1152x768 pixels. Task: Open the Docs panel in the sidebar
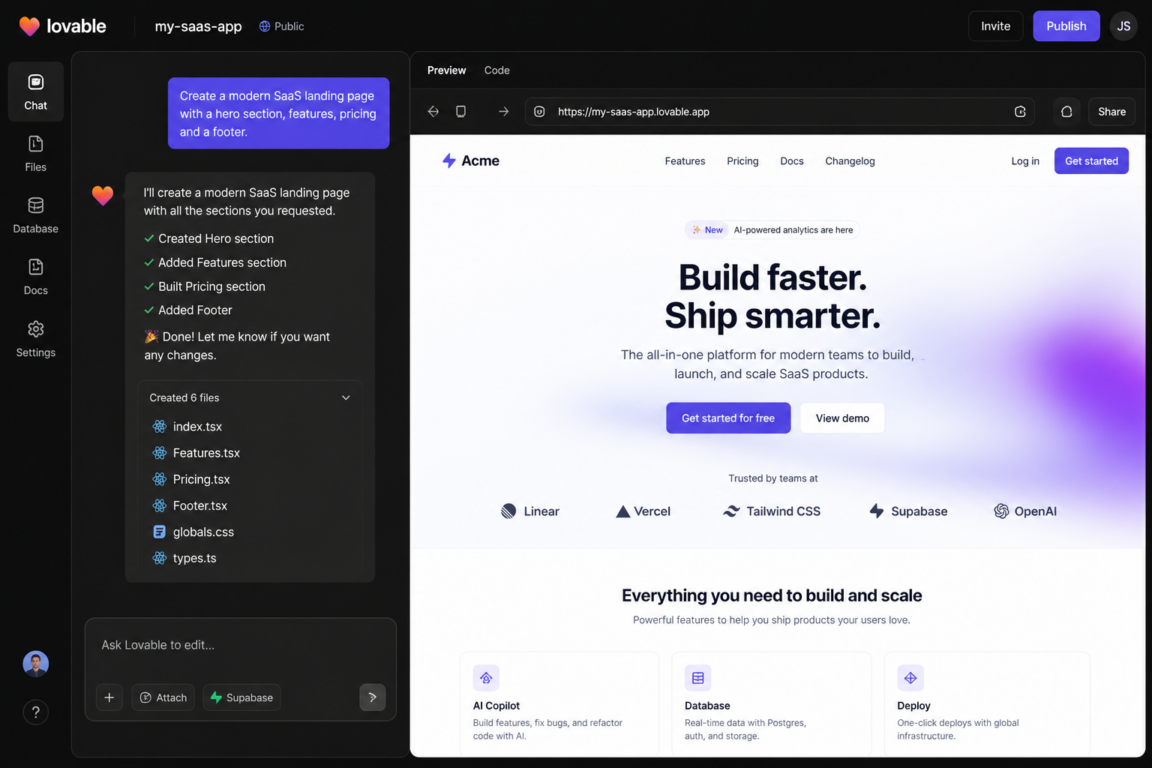(35, 278)
